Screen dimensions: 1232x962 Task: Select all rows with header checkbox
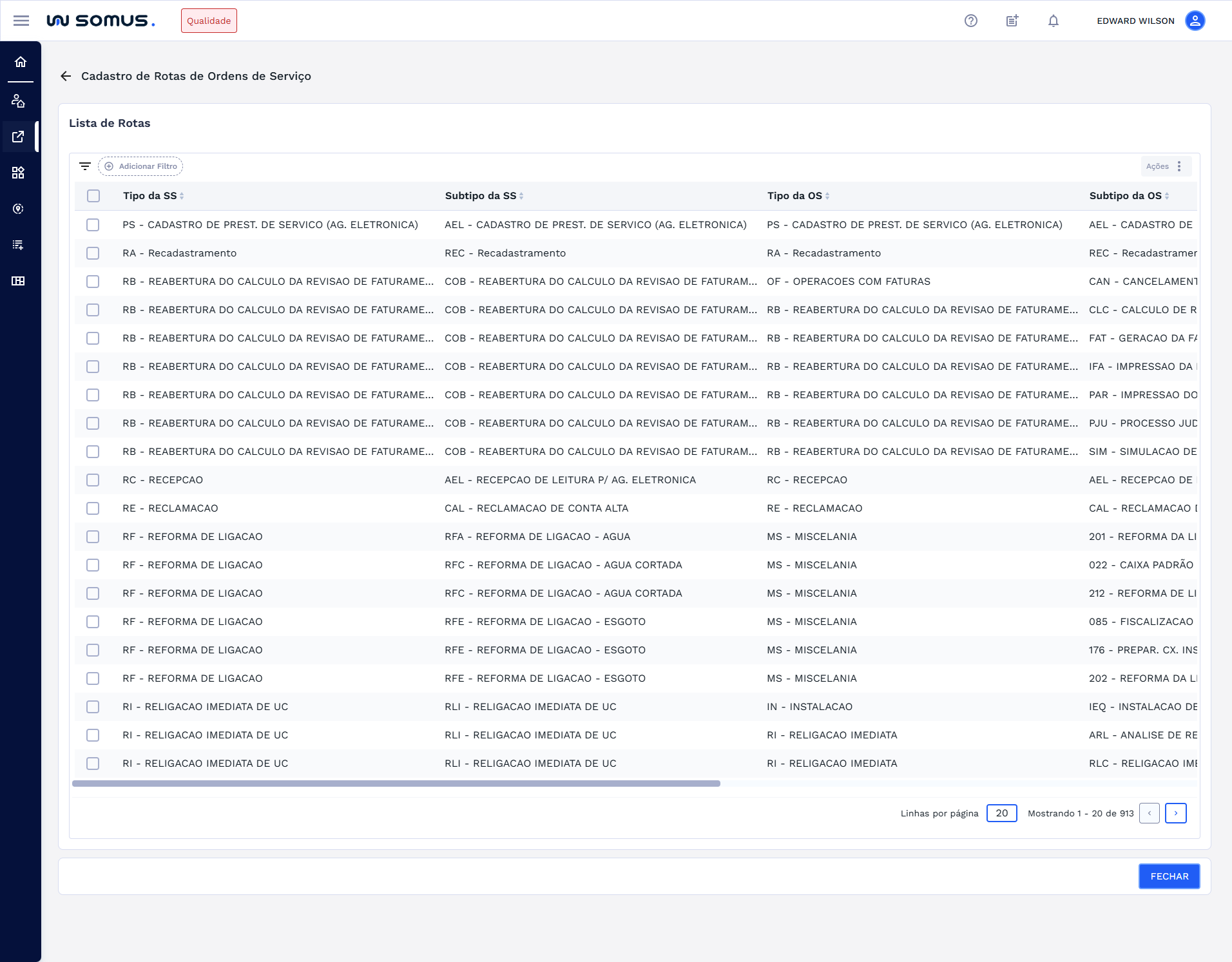click(93, 196)
